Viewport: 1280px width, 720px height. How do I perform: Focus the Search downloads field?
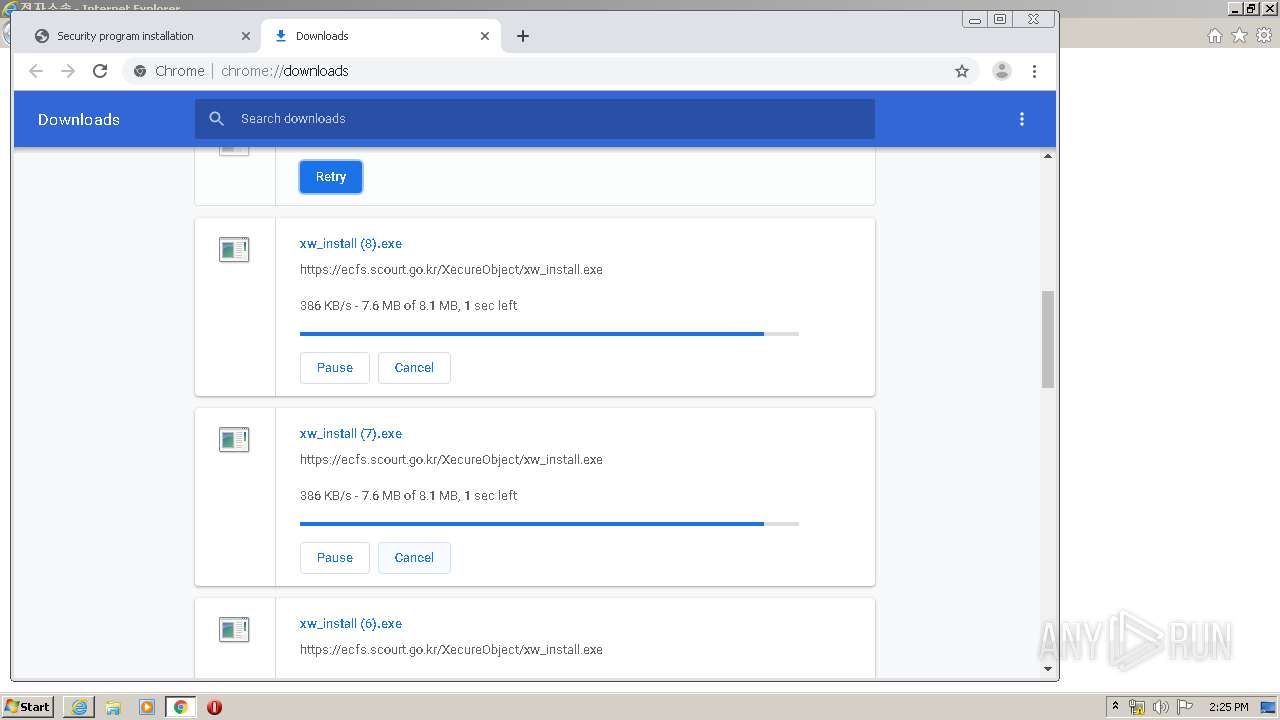point(535,119)
